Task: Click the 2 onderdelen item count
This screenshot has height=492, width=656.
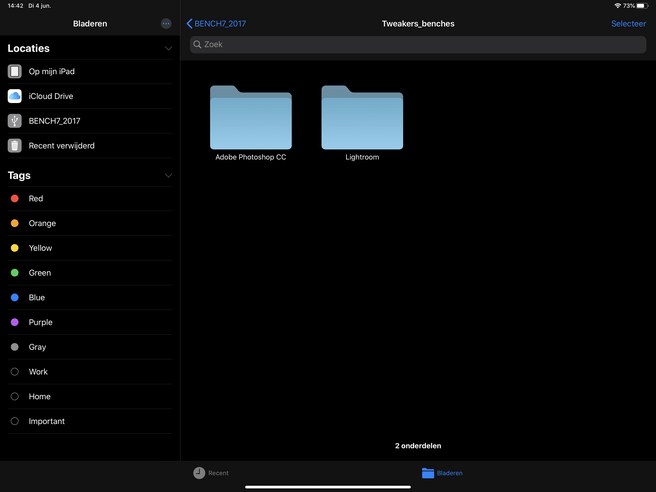Action: tap(418, 446)
